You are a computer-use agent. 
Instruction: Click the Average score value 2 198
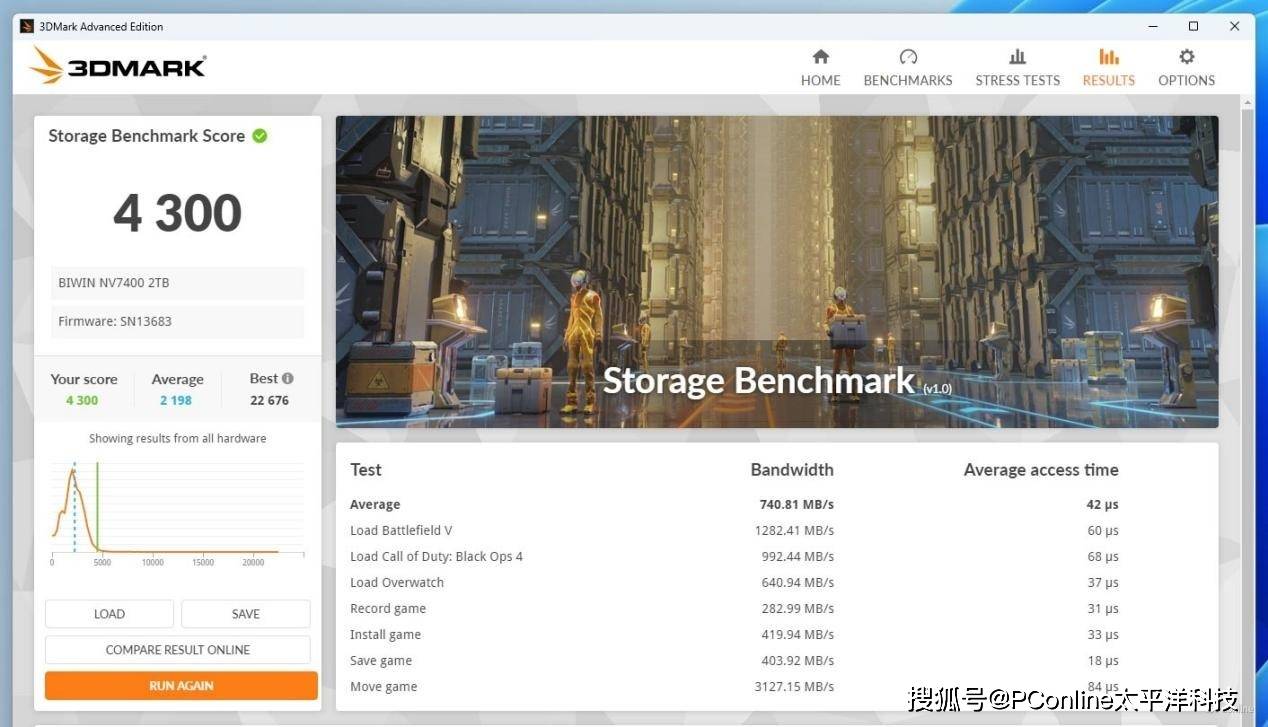click(x=176, y=400)
